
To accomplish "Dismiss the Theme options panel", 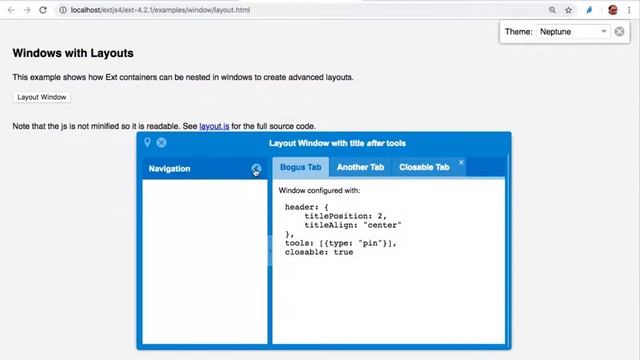I will point(619,31).
